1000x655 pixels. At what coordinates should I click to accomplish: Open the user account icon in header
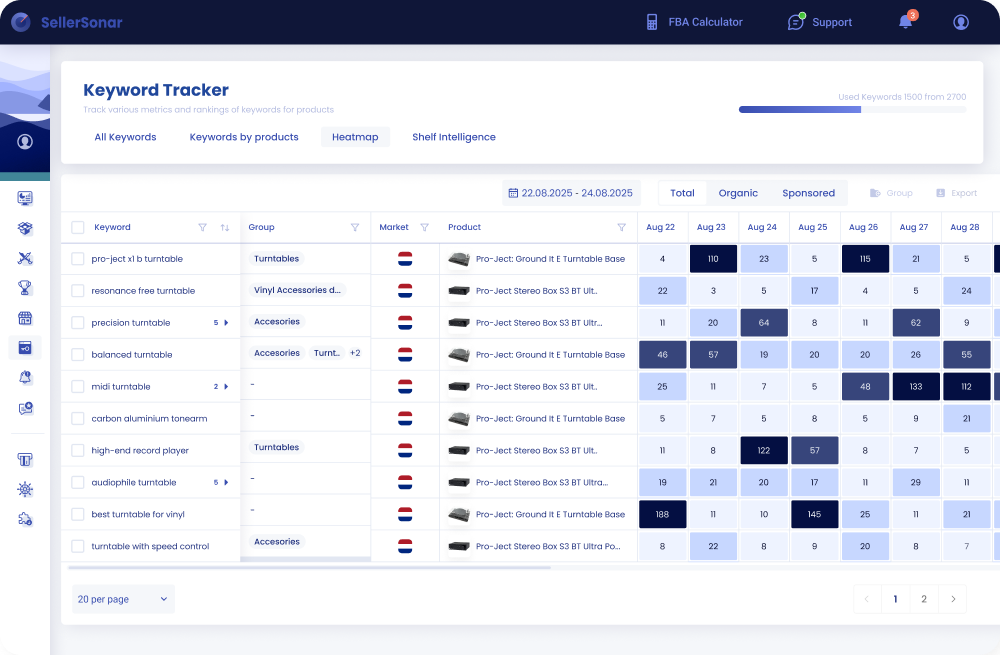(x=960, y=22)
